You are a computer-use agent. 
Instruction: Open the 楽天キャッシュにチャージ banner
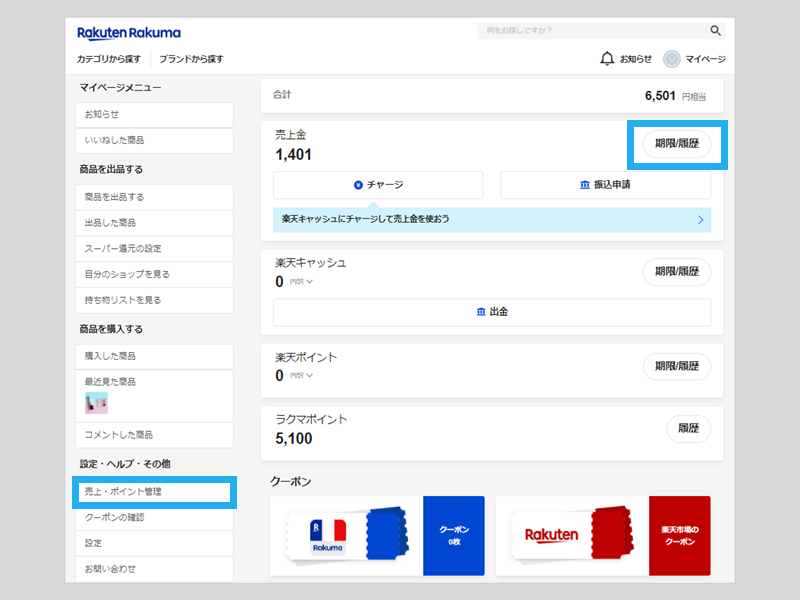[x=492, y=220]
